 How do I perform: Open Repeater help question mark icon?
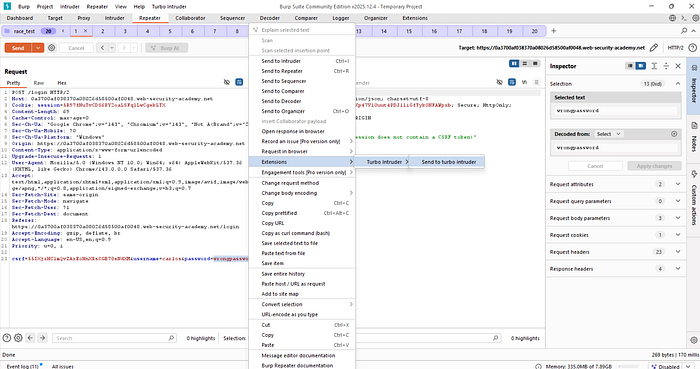coord(692,48)
